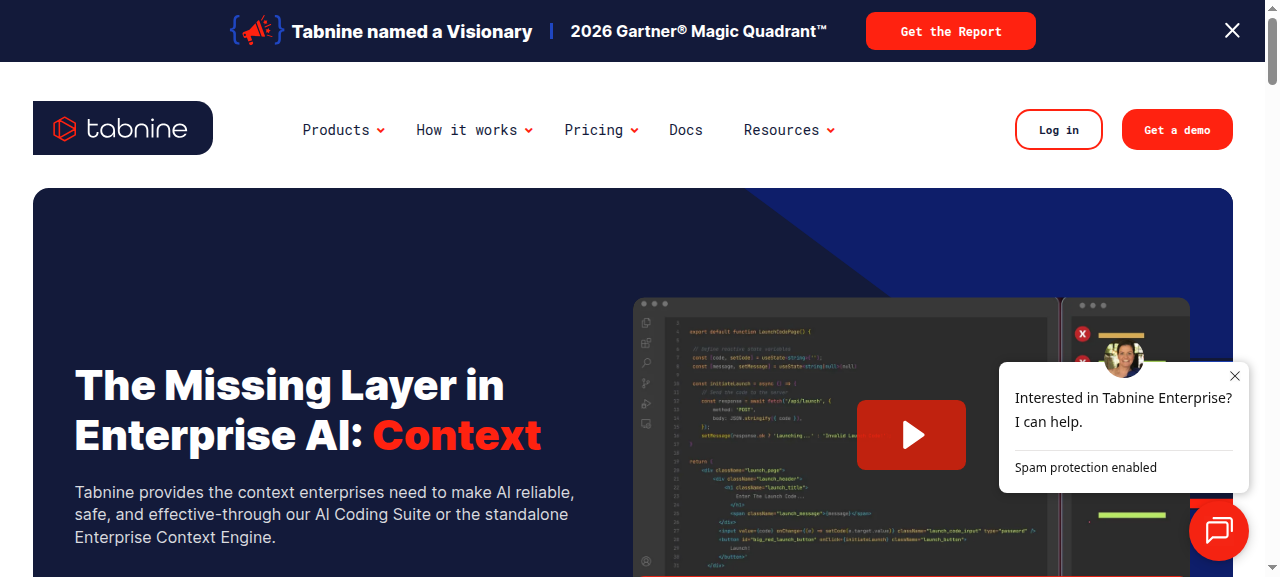The image size is (1280, 577).
Task: Click the '2026 Gartner Magic Quadrant' banner text
Action: click(x=699, y=31)
